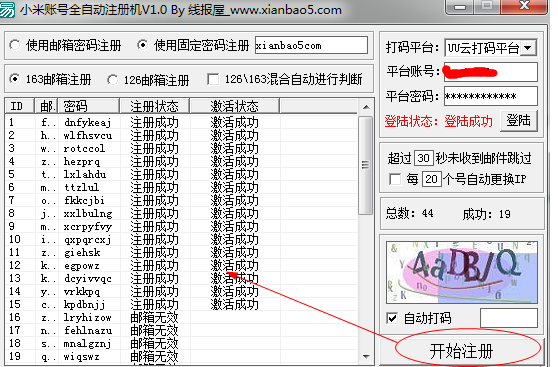Toggle 每20个号自动更换IP checkbox
Image resolution: width=558 pixels, height=367 pixels.
[395, 179]
